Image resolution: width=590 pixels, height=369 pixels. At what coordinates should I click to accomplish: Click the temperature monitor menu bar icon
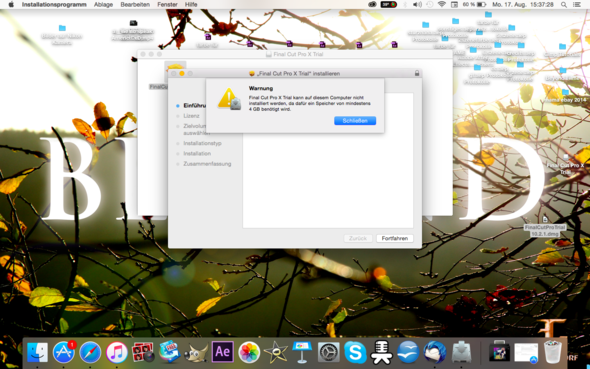point(388,5)
